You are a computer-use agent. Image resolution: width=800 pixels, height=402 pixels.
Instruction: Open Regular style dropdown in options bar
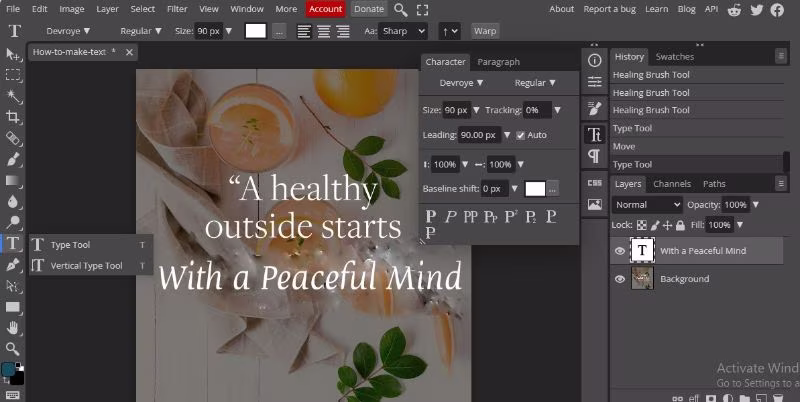tap(141, 31)
